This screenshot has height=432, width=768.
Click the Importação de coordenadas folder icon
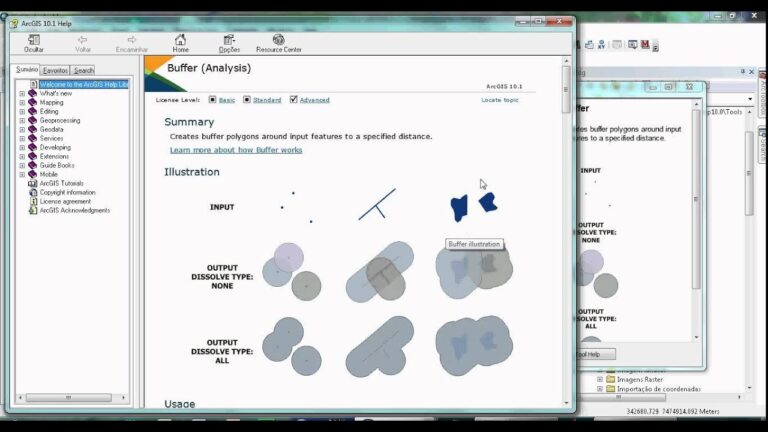coord(610,388)
